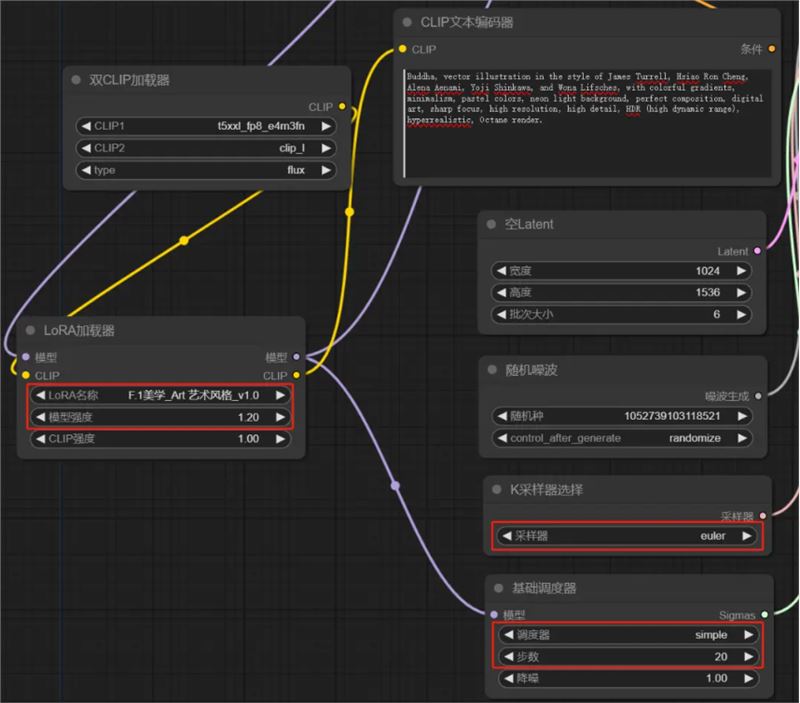Select the next control_after_generate option arrow
This screenshot has width=800, height=703.
(x=742, y=438)
